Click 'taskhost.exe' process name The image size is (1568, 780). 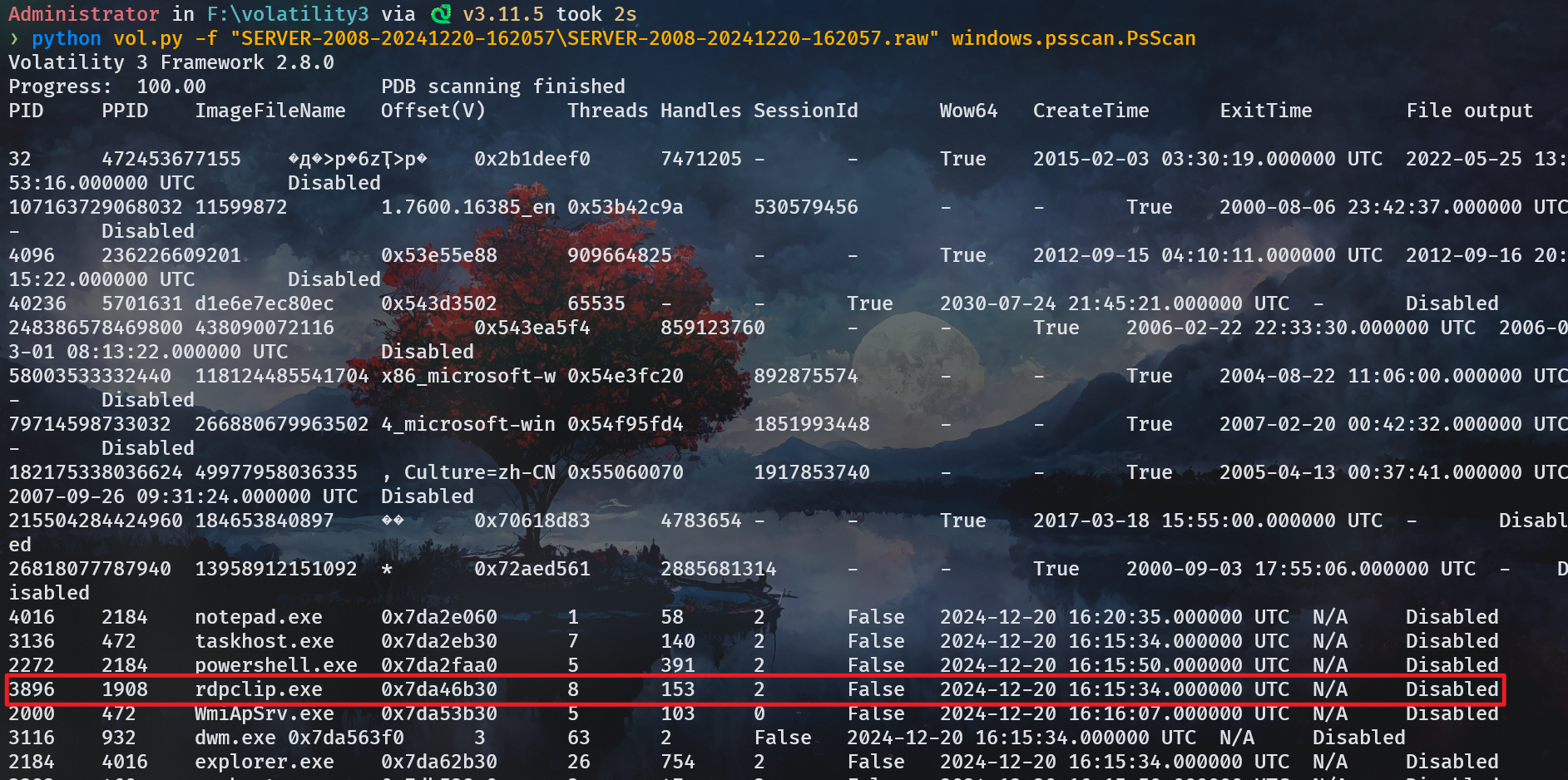(x=265, y=641)
